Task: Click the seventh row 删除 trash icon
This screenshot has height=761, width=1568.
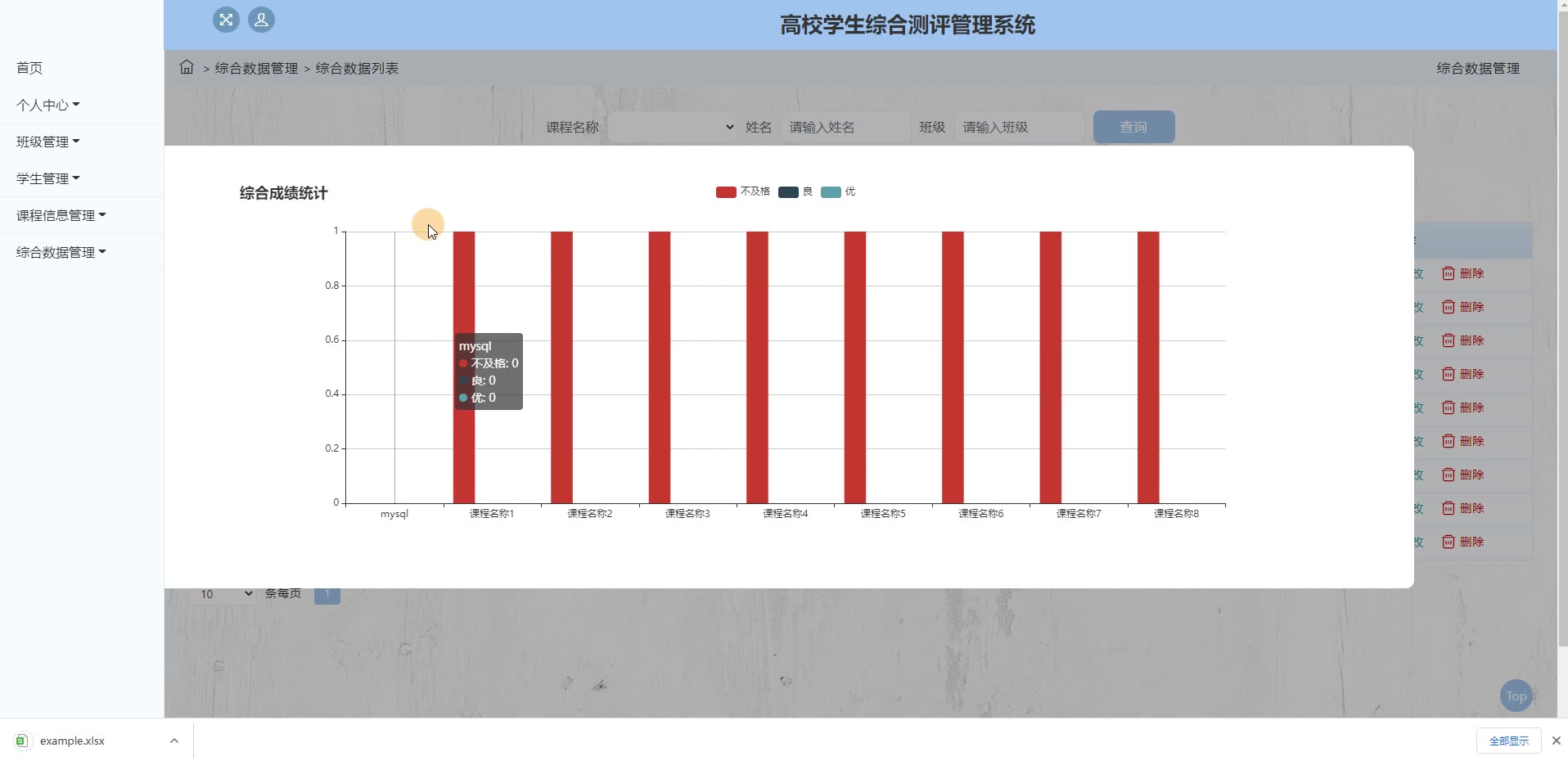Action: [1448, 475]
